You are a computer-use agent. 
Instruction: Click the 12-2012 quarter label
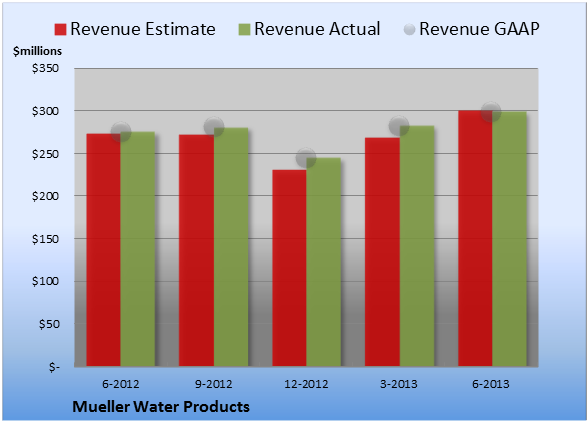tap(306, 384)
